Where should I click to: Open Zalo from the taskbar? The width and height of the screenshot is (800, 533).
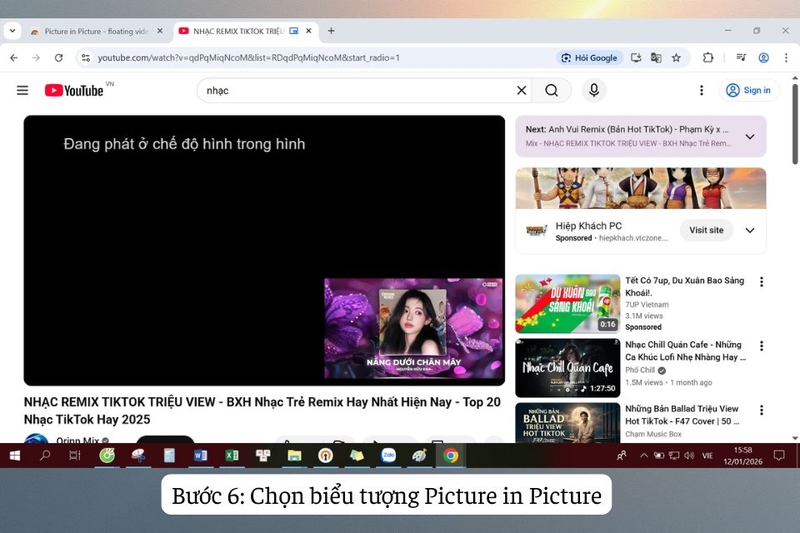pyautogui.click(x=388, y=455)
